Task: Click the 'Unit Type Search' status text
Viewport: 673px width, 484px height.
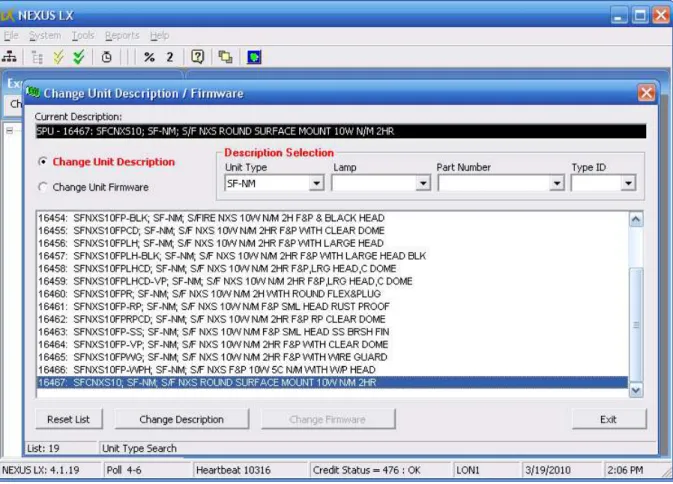Action: (139, 448)
